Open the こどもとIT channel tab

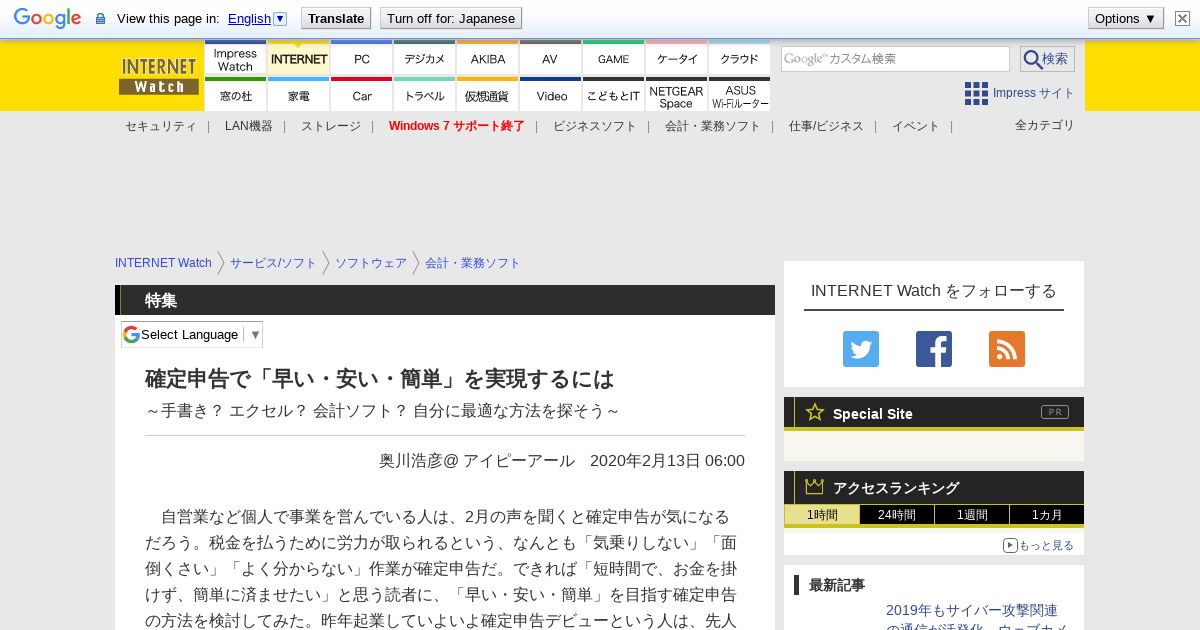(x=614, y=95)
